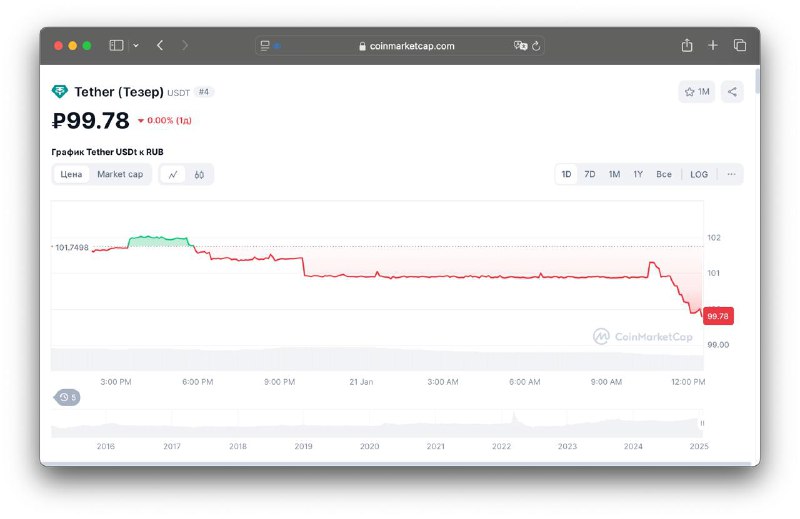Select the 1Y time range
Screen dimensions: 800x519
[x=638, y=175]
